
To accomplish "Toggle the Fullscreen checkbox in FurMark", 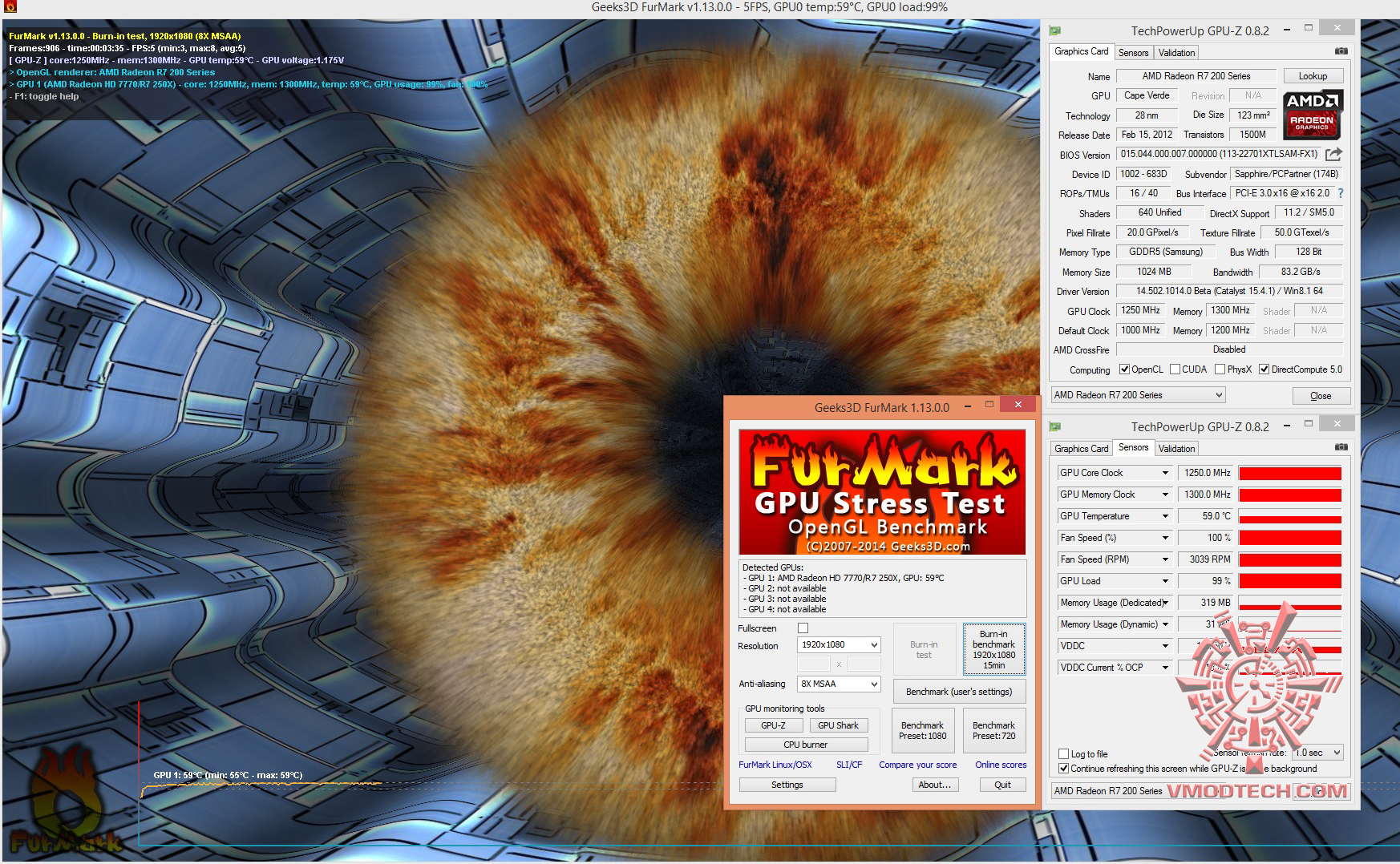I will click(803, 628).
